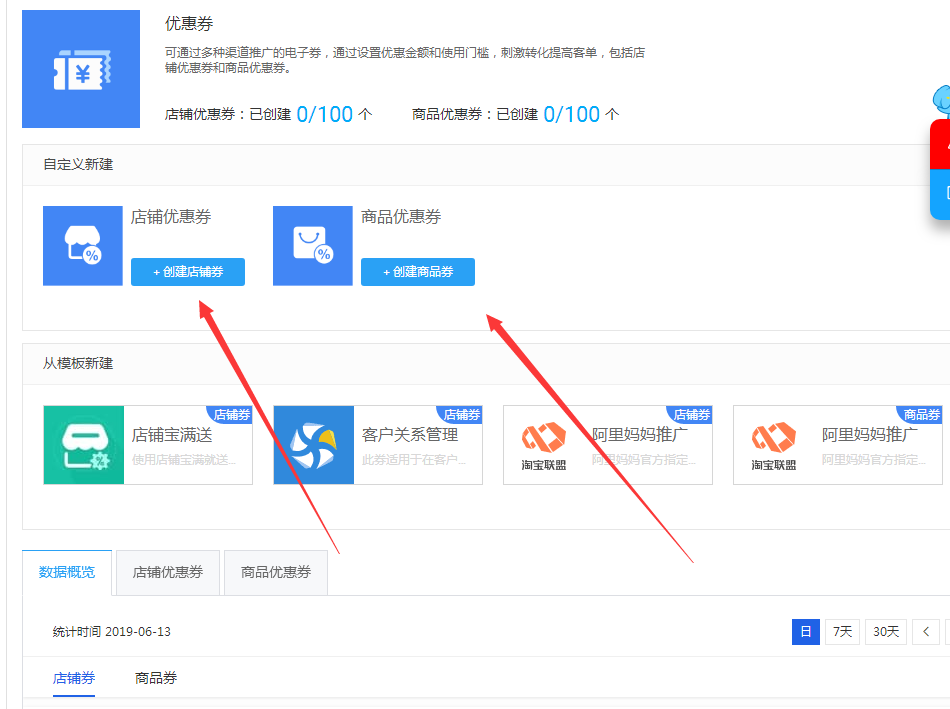
Task: Click the red floating sidebar widget
Action: 940,144
